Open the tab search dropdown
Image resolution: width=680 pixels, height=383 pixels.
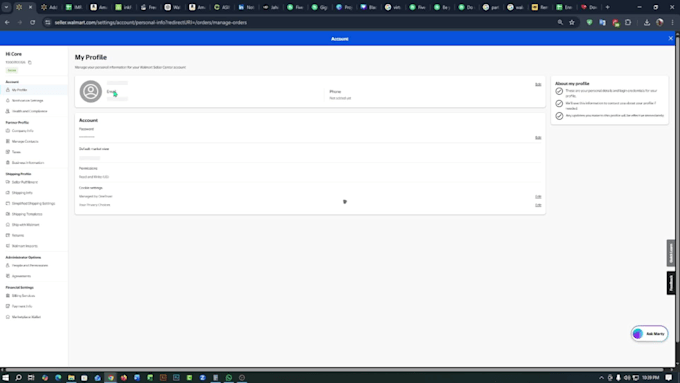[x=6, y=7]
